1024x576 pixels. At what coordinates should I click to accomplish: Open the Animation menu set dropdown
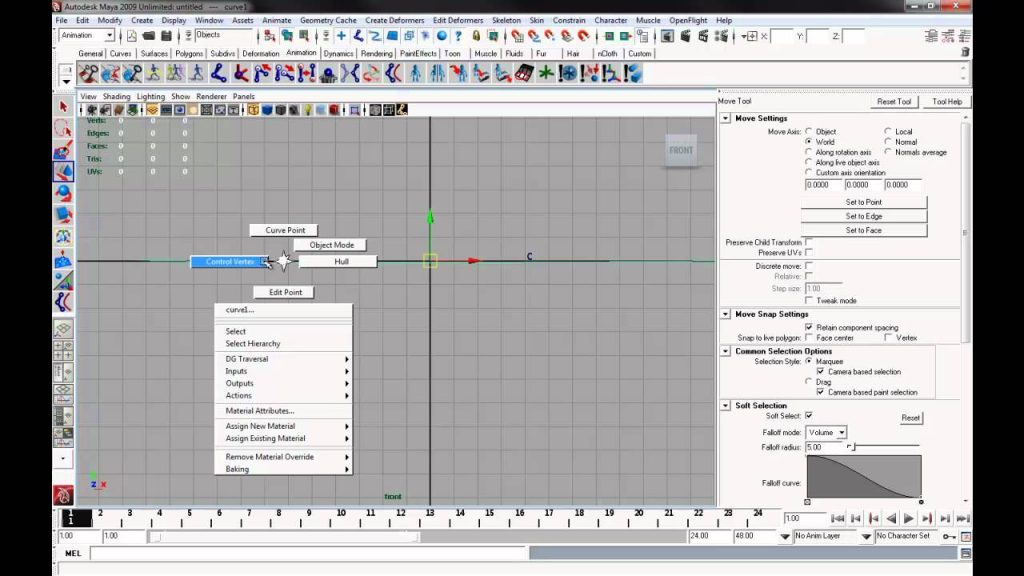coord(87,35)
